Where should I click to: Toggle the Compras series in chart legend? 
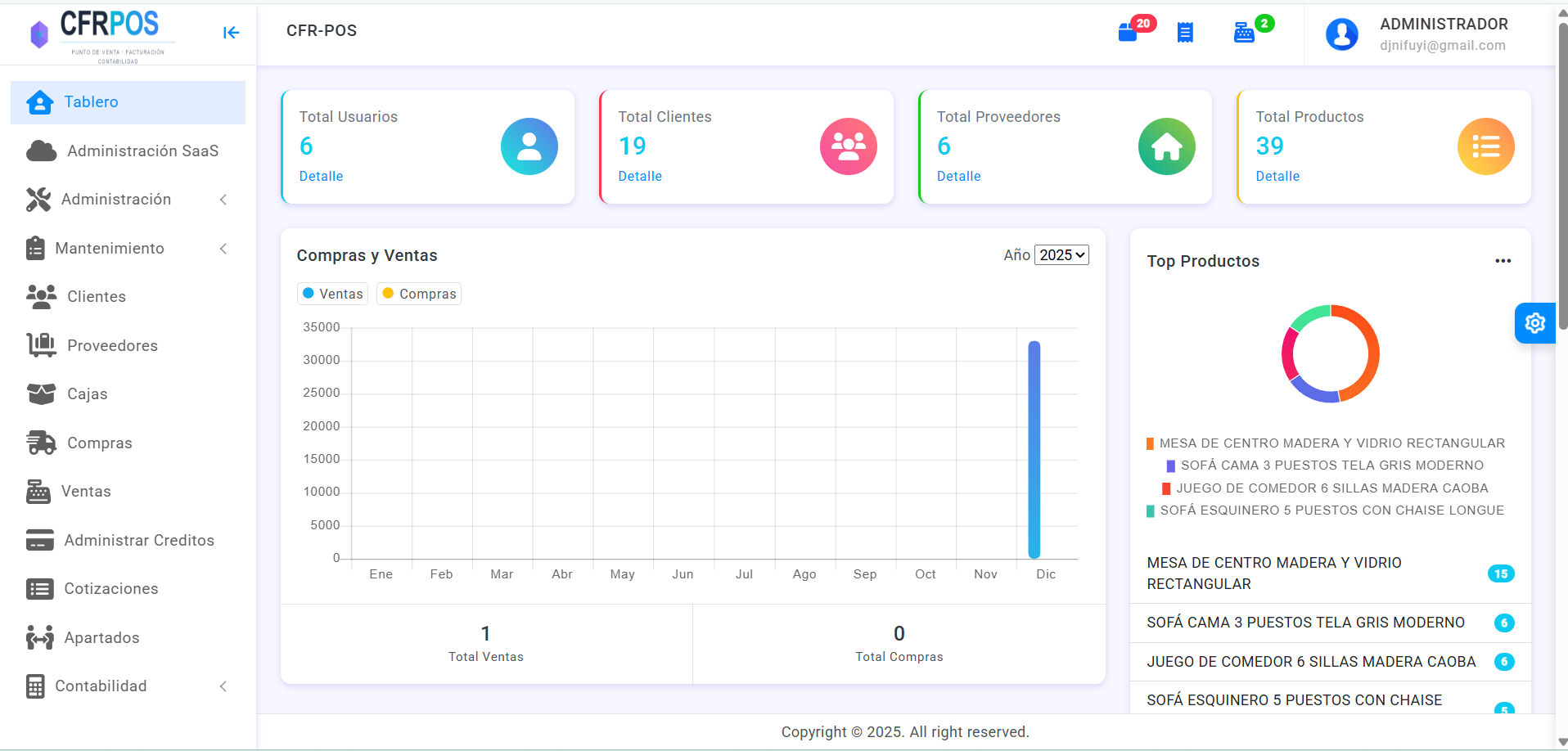pos(419,294)
